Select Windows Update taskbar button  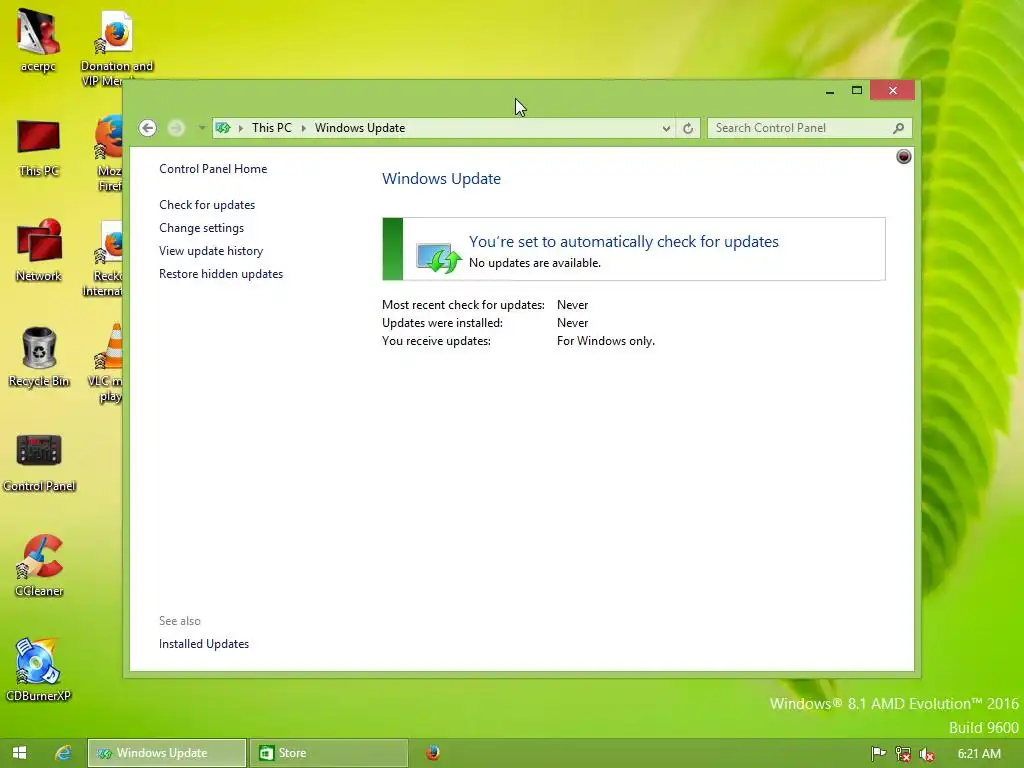(167, 753)
